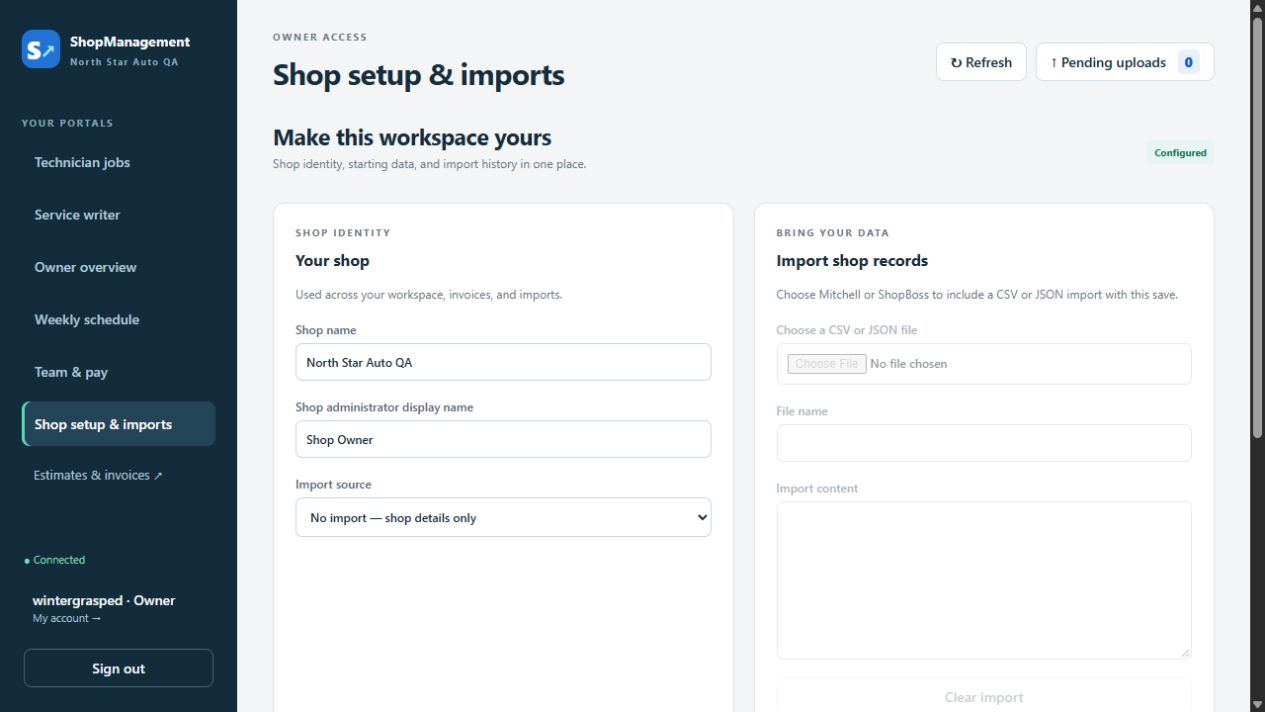Screen dimensions: 1265x712
Task: Navigate to Weekly schedule
Action: click(118, 320)
